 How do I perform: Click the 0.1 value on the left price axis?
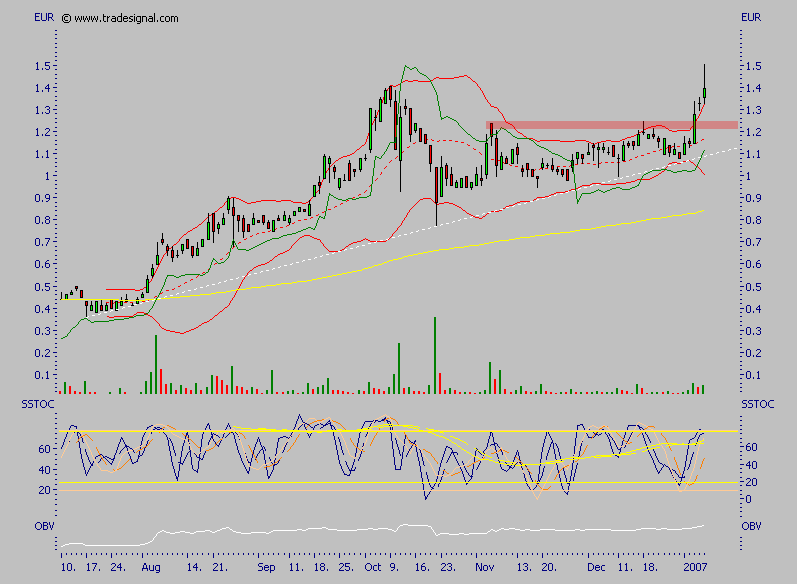coord(42,376)
